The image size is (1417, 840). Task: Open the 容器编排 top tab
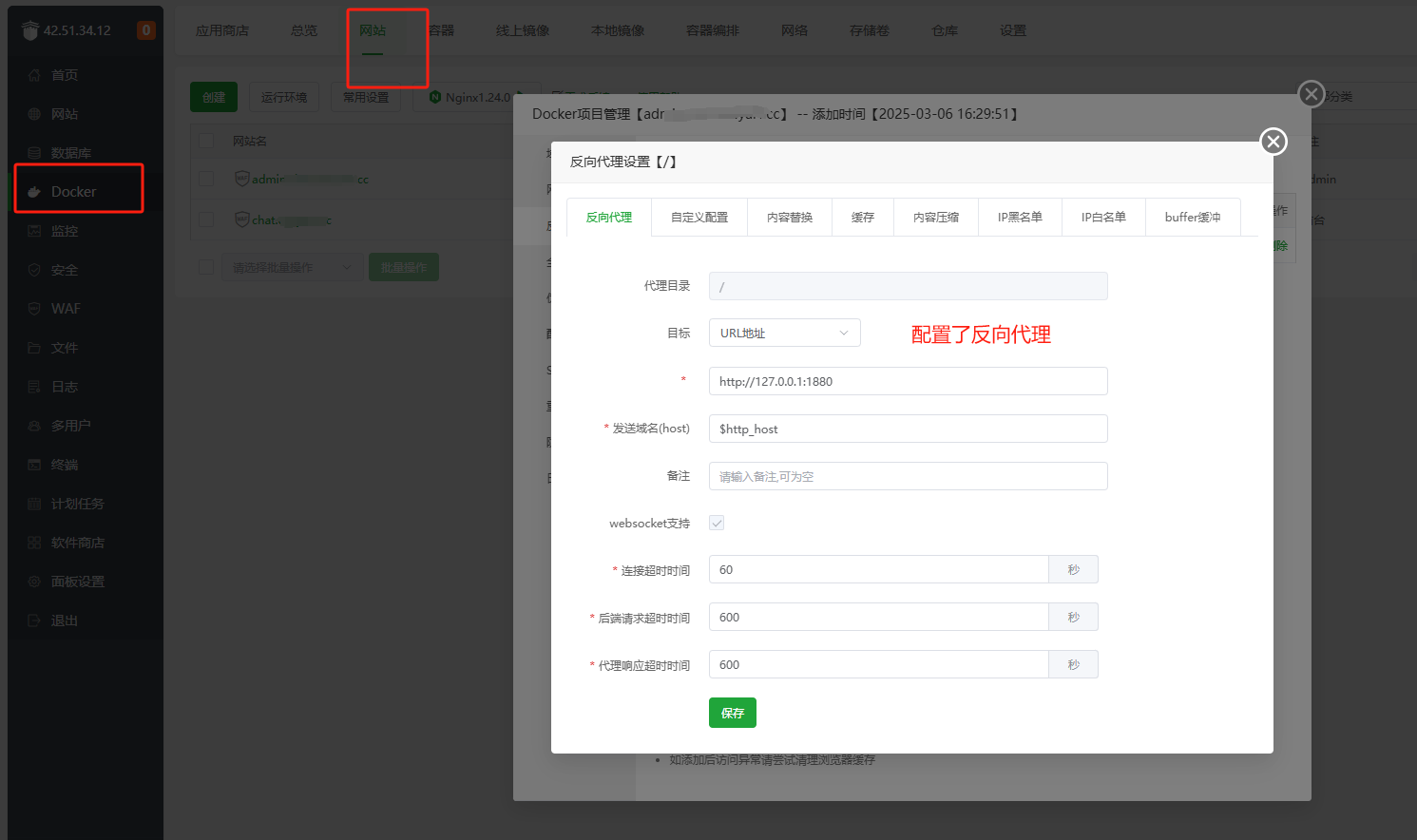click(713, 30)
